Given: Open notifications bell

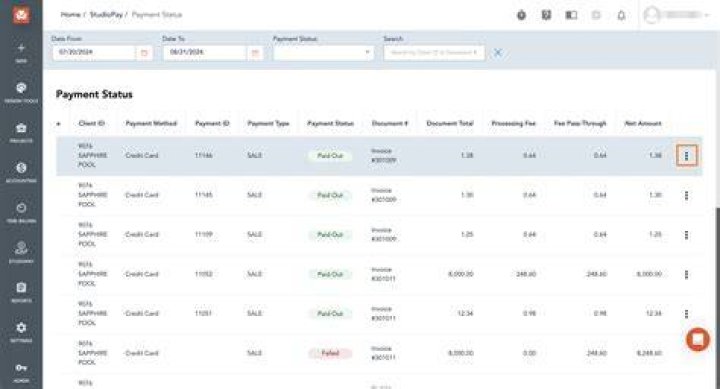Looking at the screenshot, I should tap(621, 16).
